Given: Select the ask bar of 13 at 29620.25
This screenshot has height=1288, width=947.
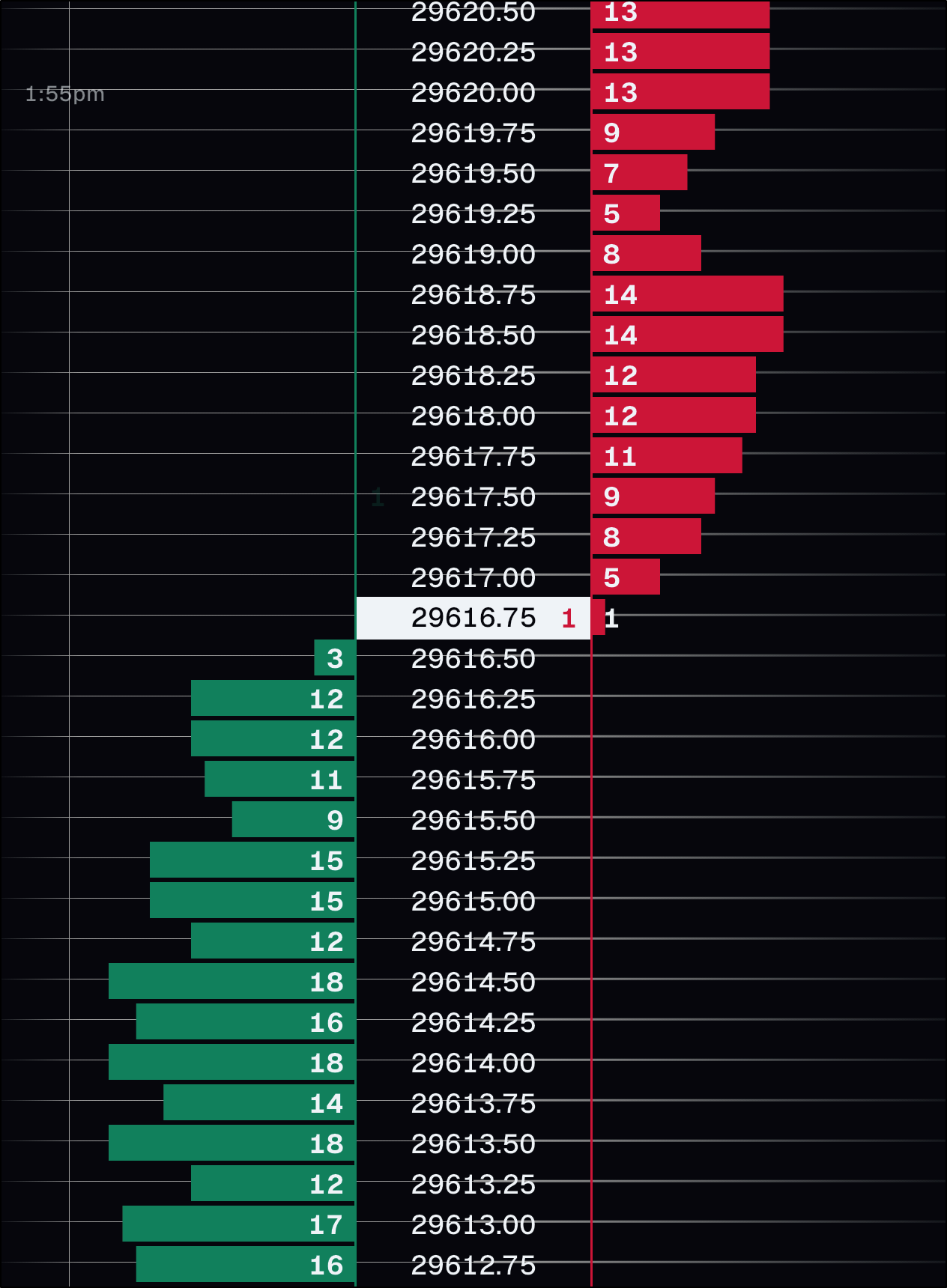Looking at the screenshot, I should [681, 51].
